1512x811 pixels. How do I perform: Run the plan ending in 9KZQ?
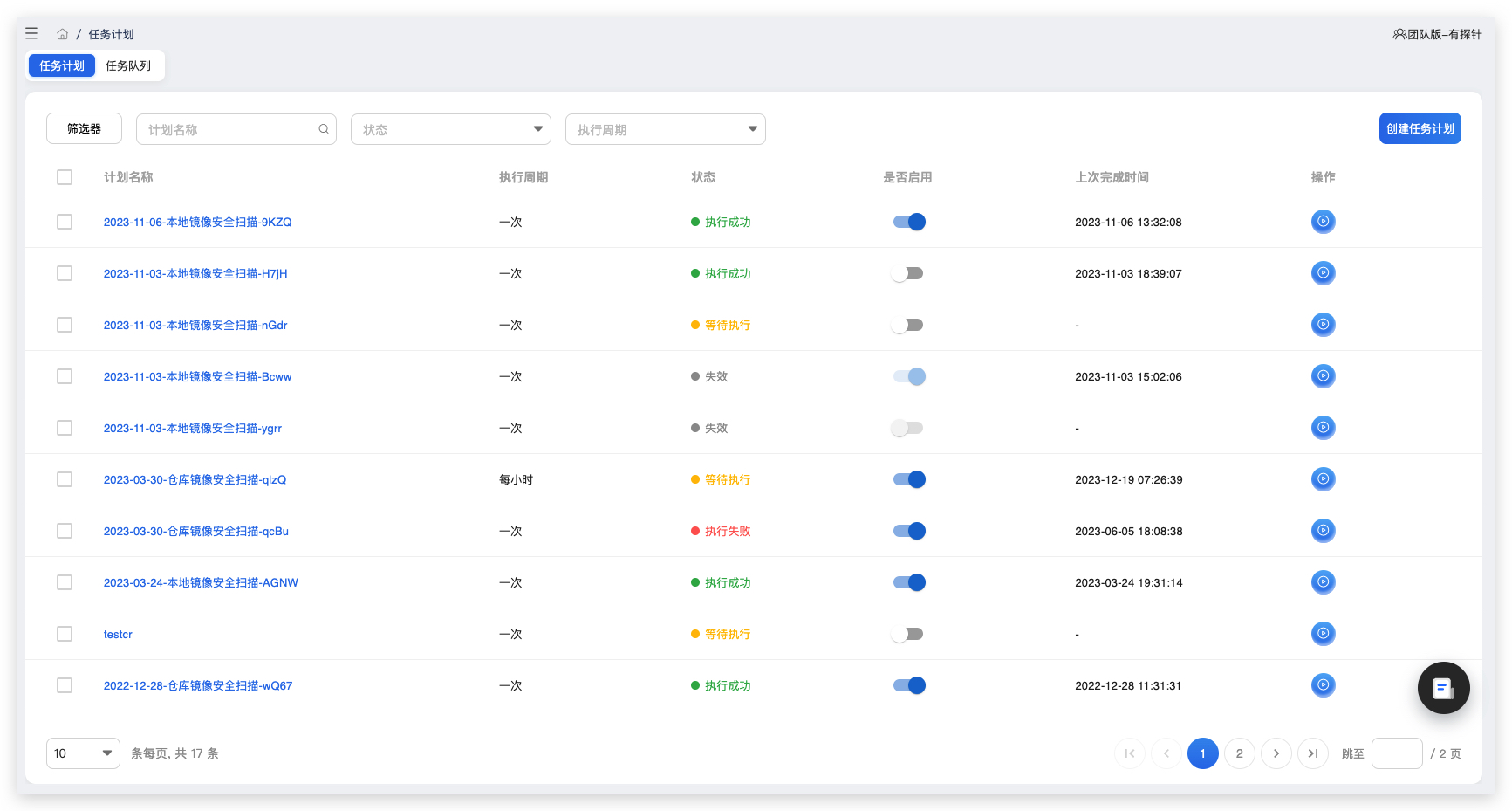1323,222
